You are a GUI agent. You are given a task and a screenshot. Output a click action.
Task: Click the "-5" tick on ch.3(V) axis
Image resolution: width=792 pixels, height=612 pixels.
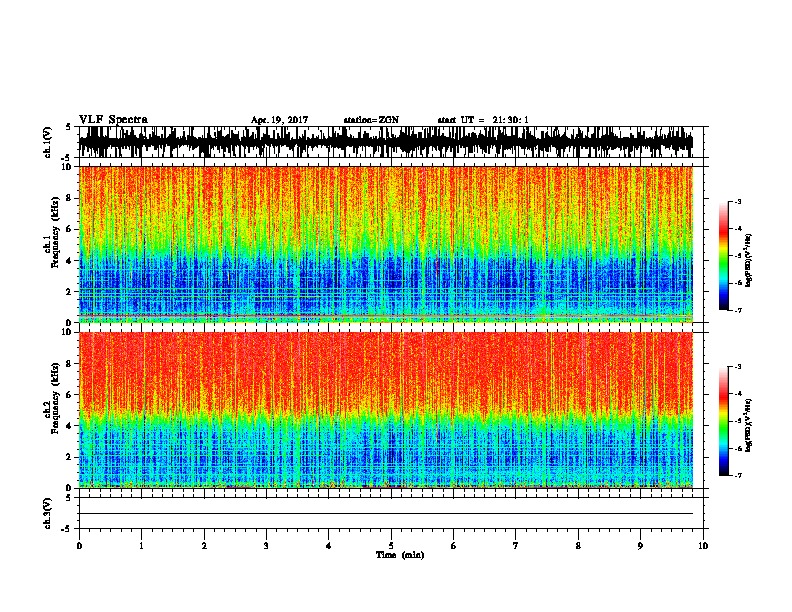(66, 529)
